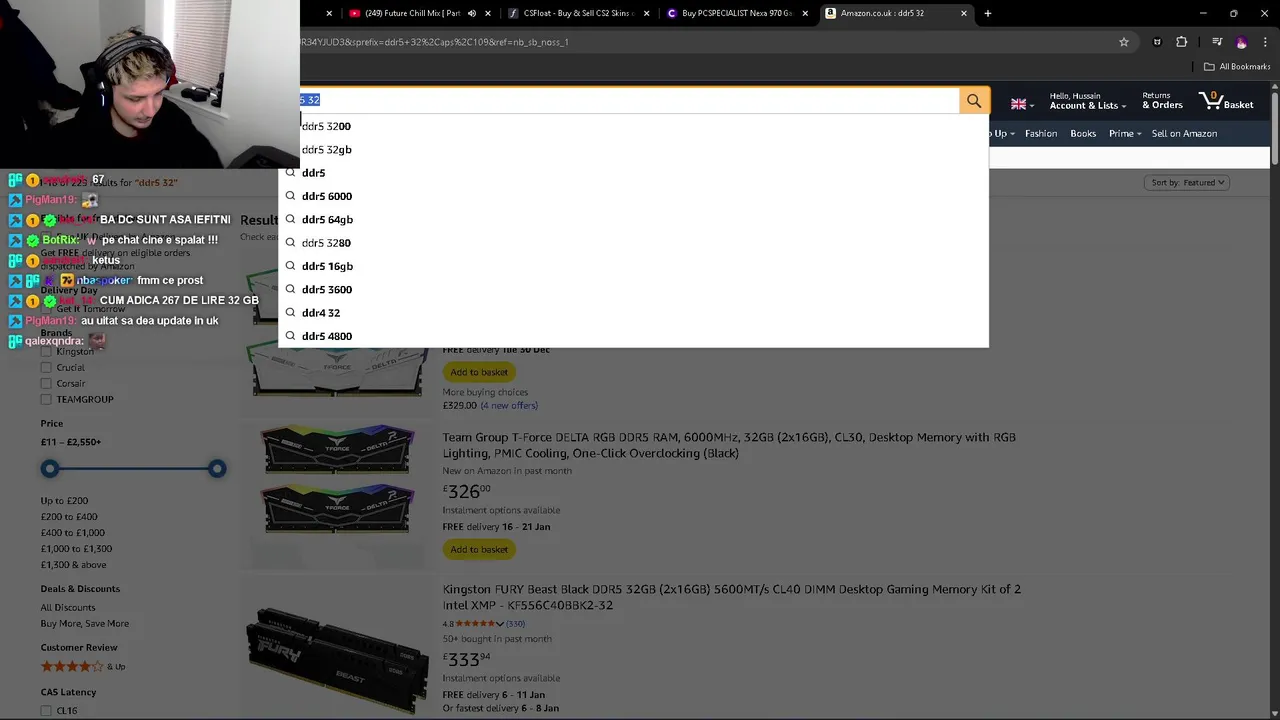Click the maximum price slider handle
1280x720 pixels.
pos(217,468)
